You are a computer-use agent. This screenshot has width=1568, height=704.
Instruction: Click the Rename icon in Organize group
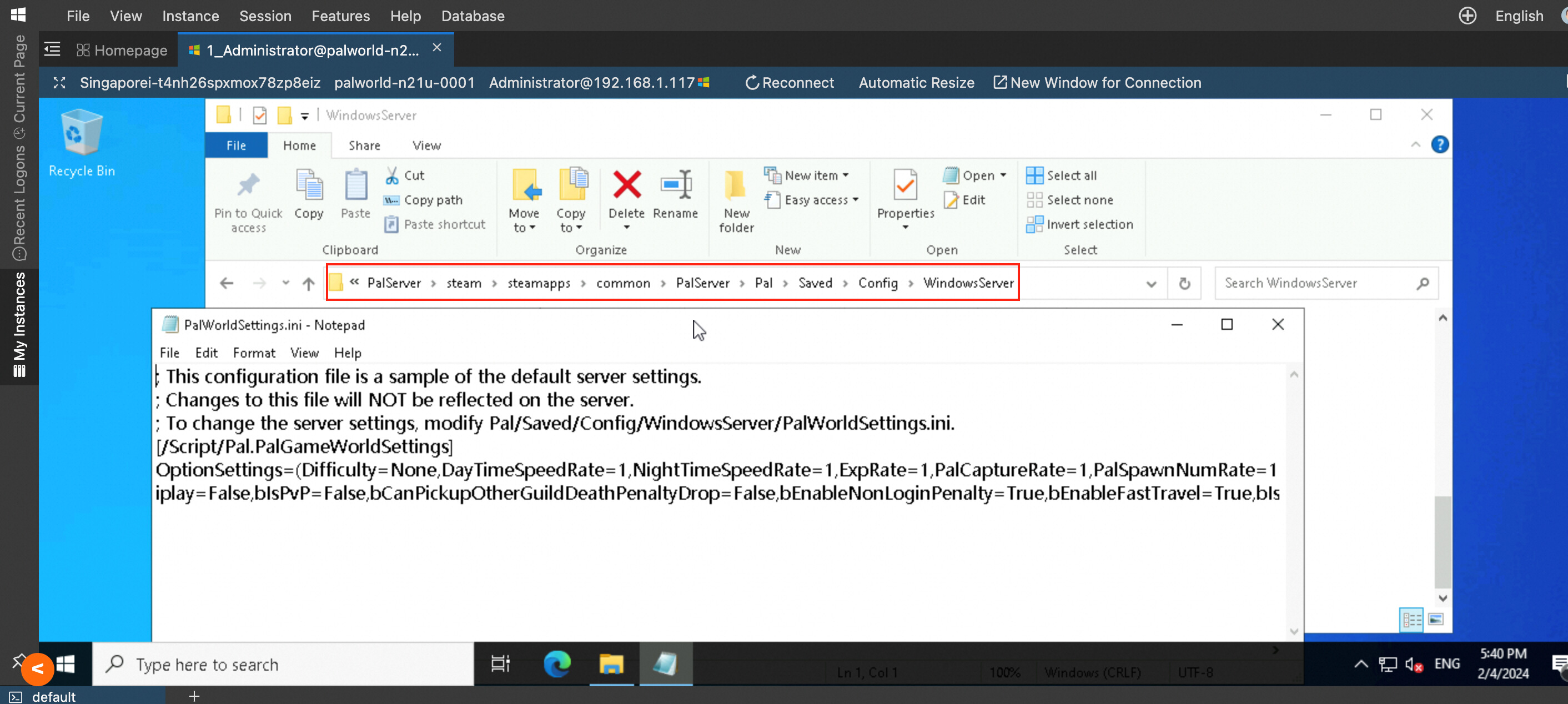675,185
